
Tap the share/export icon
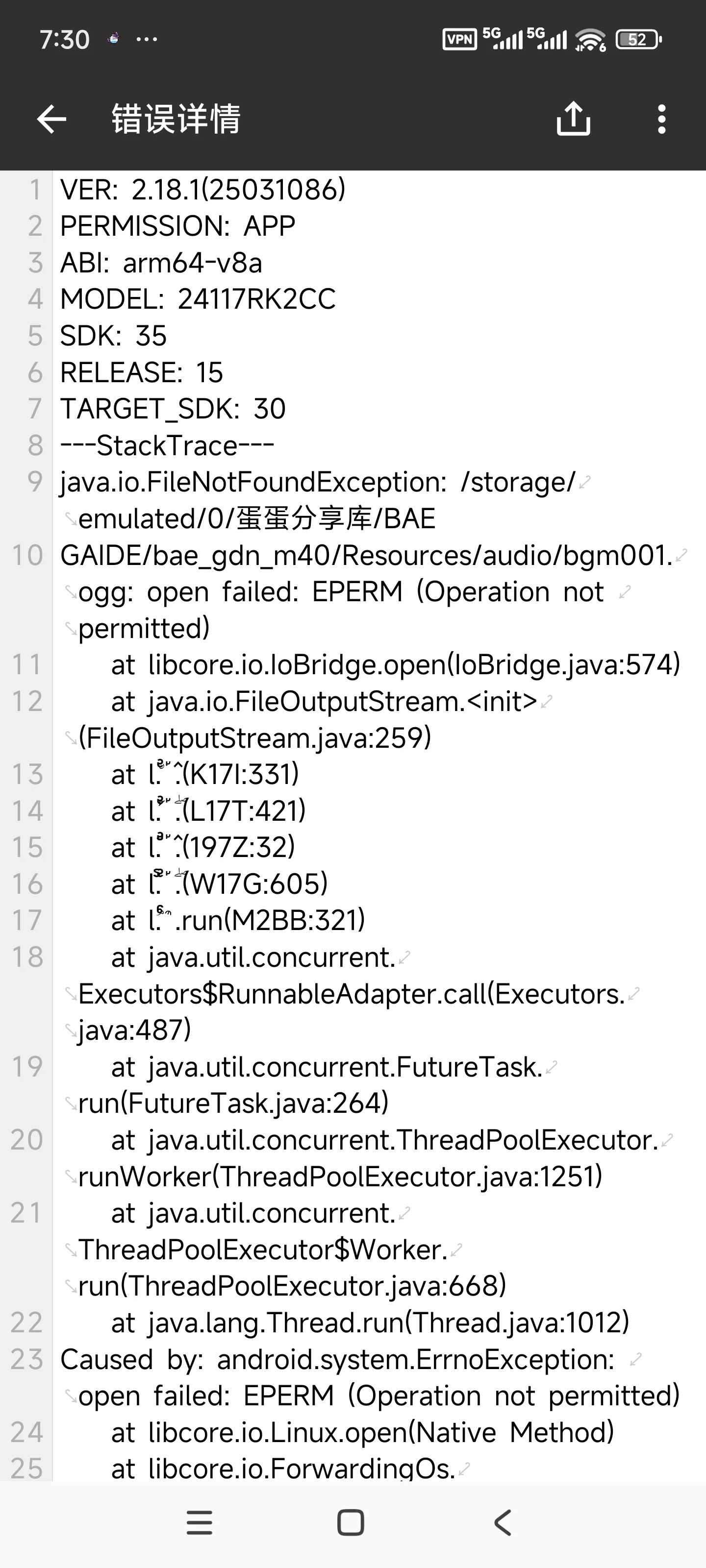point(573,119)
